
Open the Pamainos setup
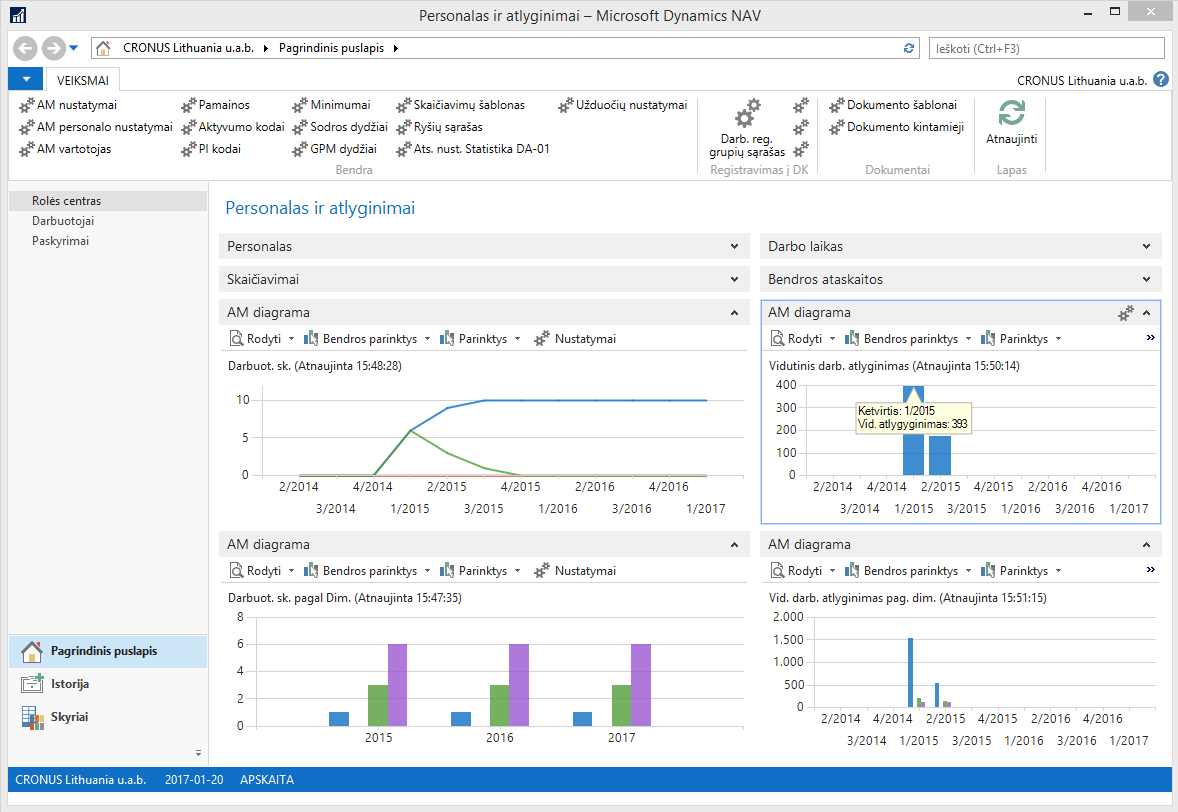pyautogui.click(x=216, y=105)
